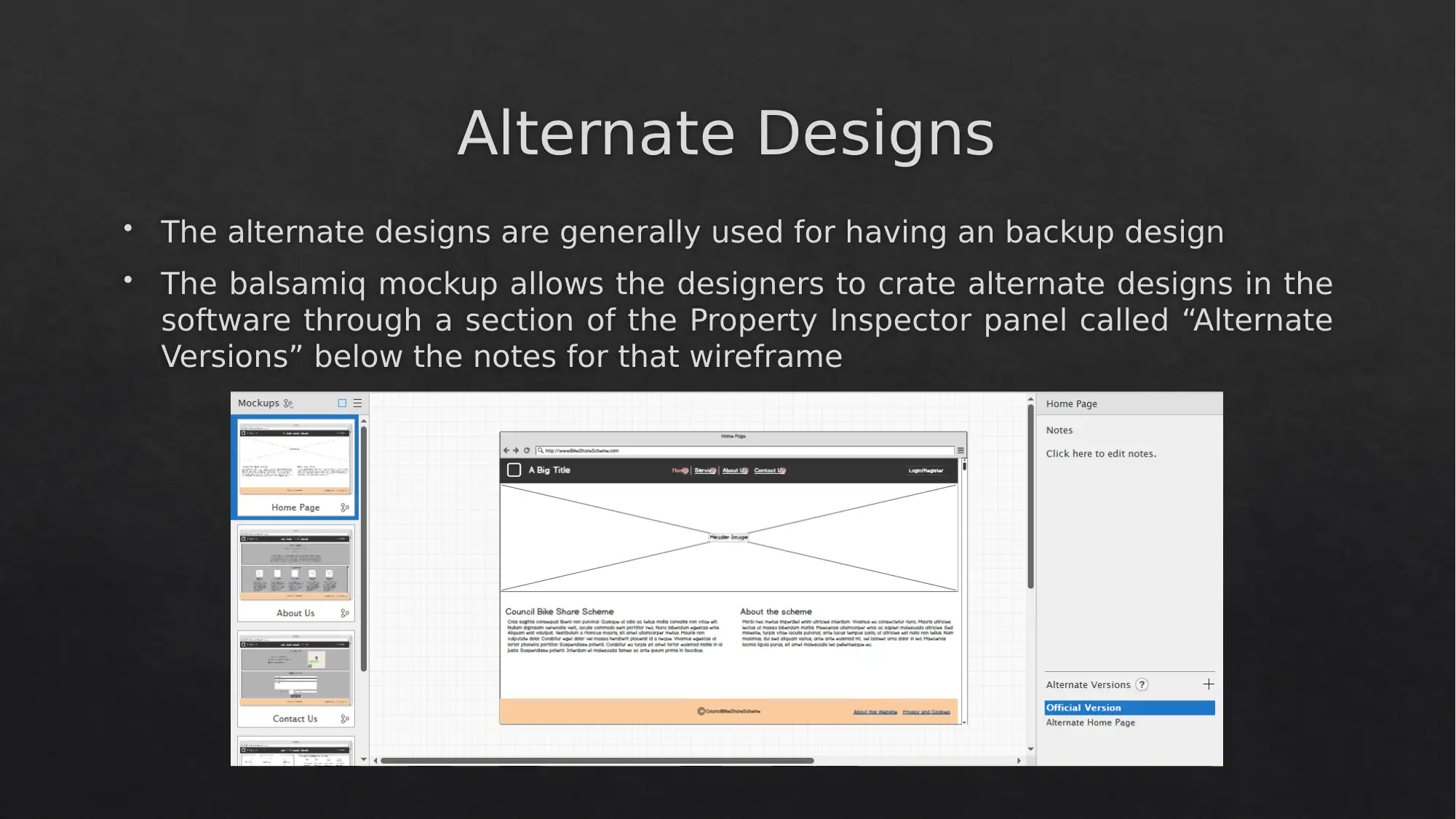Image resolution: width=1456 pixels, height=819 pixels.
Task: Click Mockups panel scroll up arrow
Action: 364,421
